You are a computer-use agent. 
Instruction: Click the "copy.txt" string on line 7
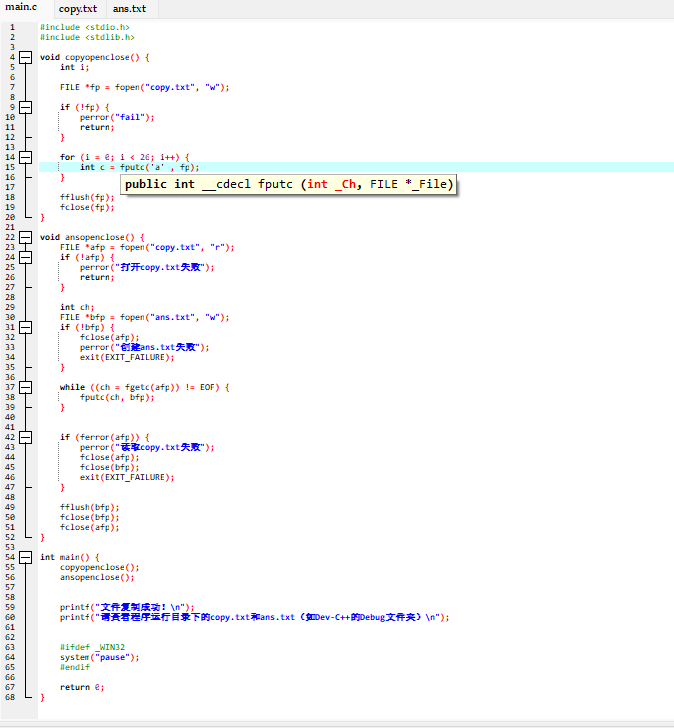tap(170, 87)
